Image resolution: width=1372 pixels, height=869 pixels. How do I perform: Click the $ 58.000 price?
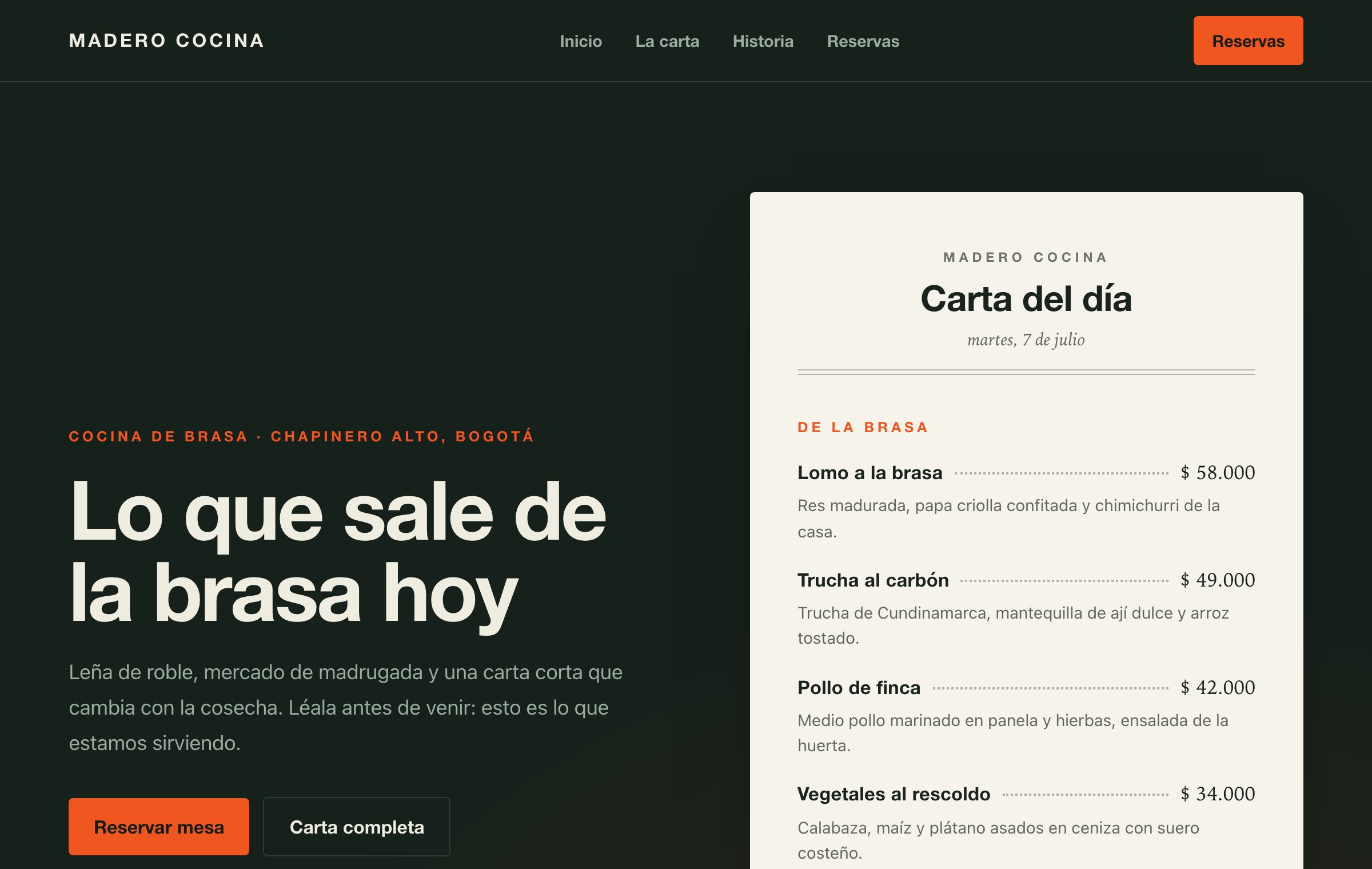click(x=1218, y=473)
